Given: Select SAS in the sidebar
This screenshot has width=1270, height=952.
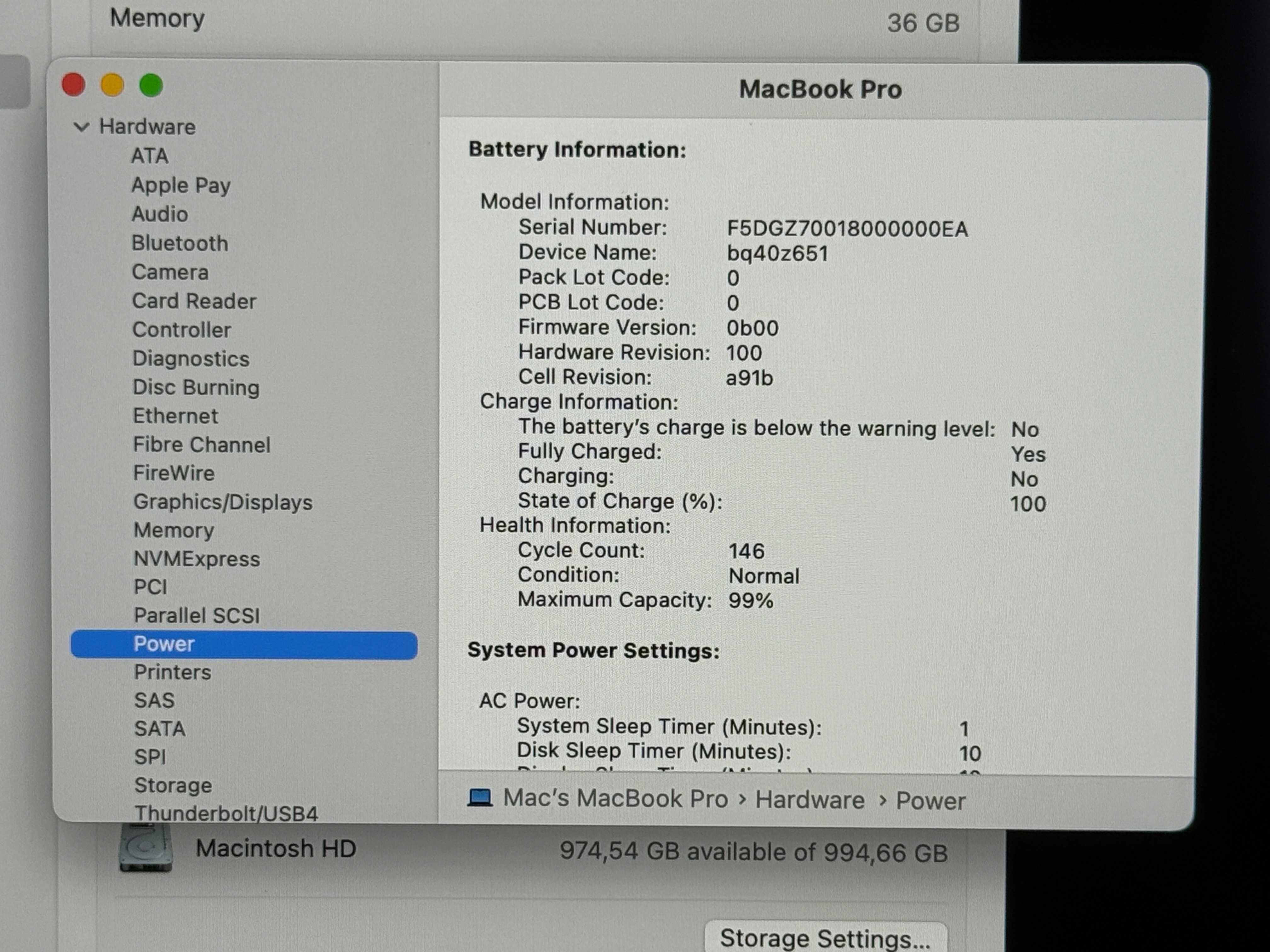Looking at the screenshot, I should tap(154, 701).
